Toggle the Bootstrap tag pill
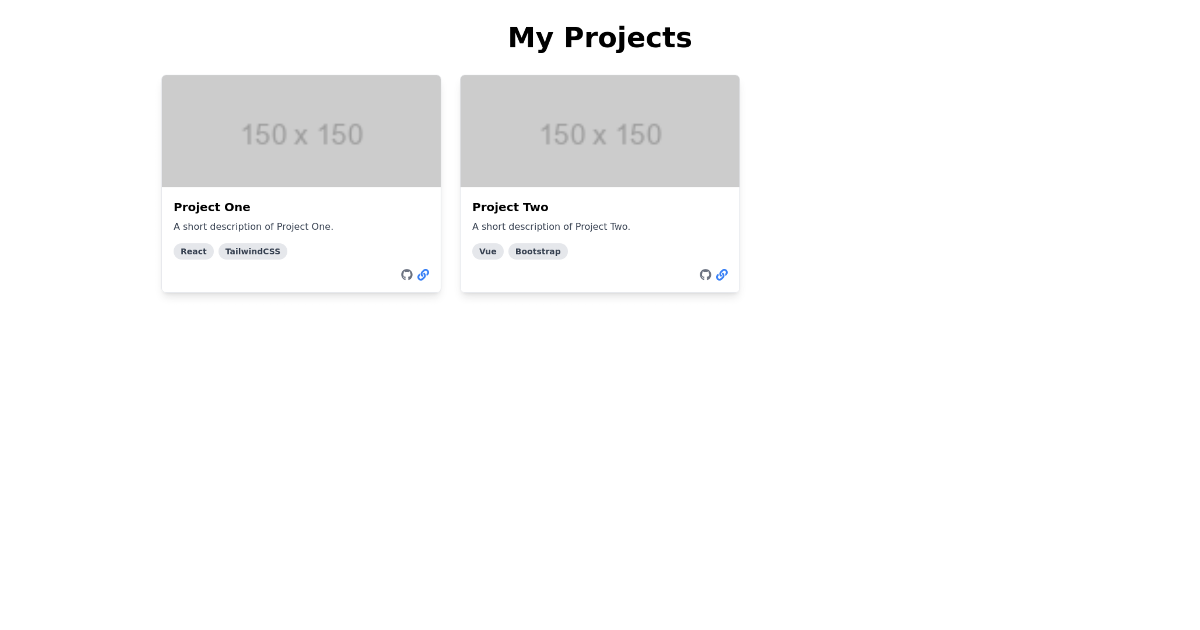Viewport: 1200px width, 630px height. pyautogui.click(x=538, y=251)
